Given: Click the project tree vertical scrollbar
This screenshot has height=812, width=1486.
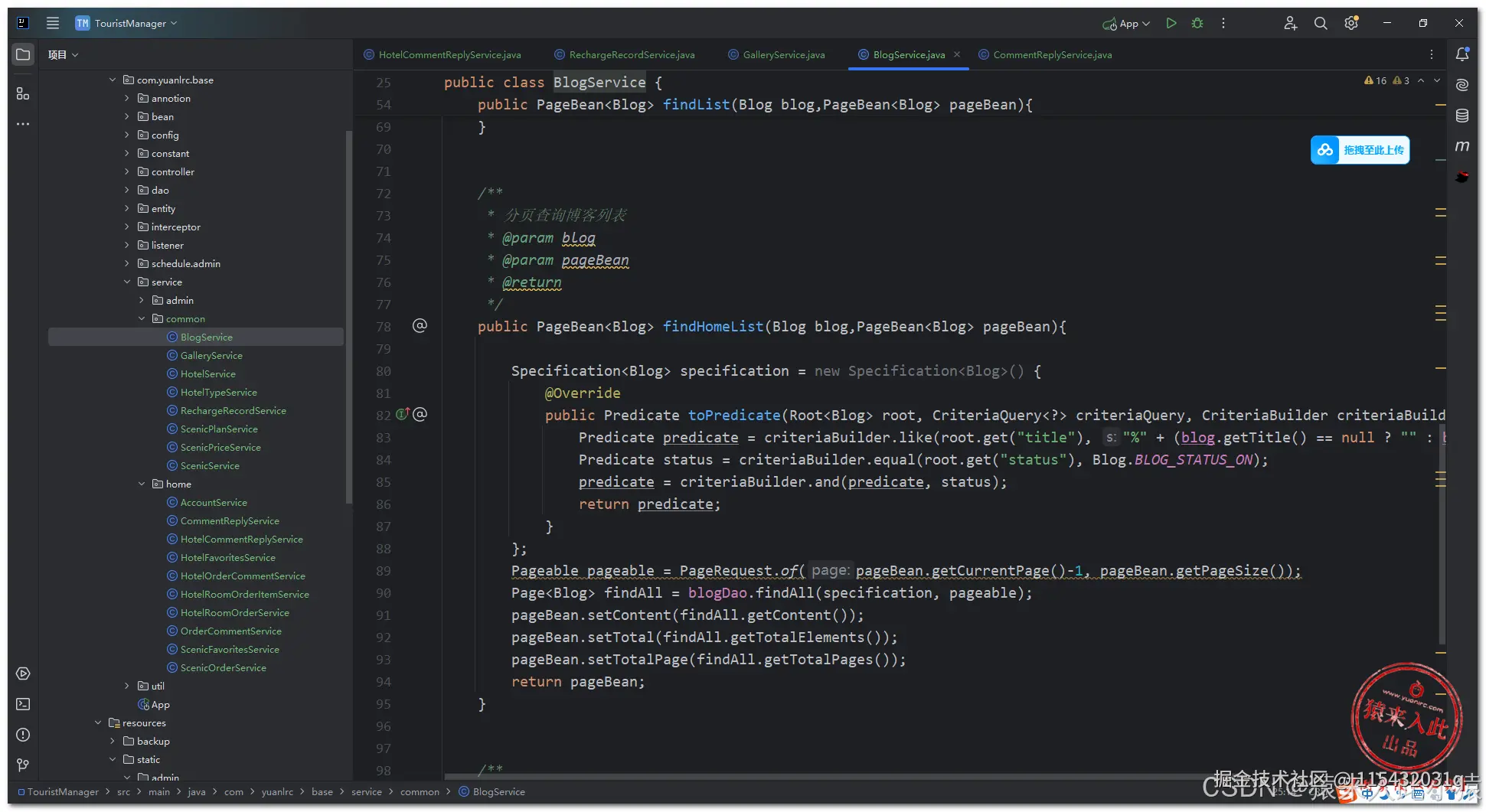Looking at the screenshot, I should point(349,316).
